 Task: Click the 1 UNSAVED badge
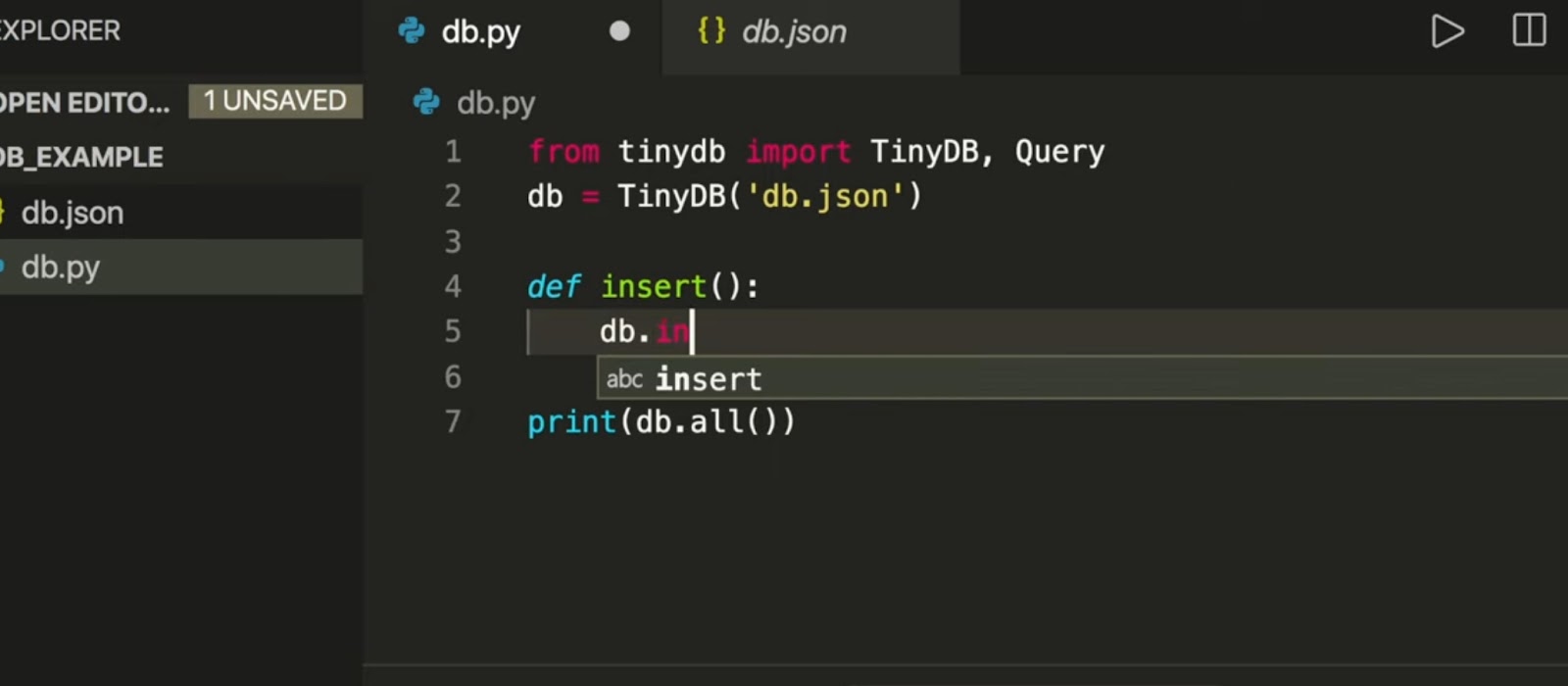[x=275, y=101]
